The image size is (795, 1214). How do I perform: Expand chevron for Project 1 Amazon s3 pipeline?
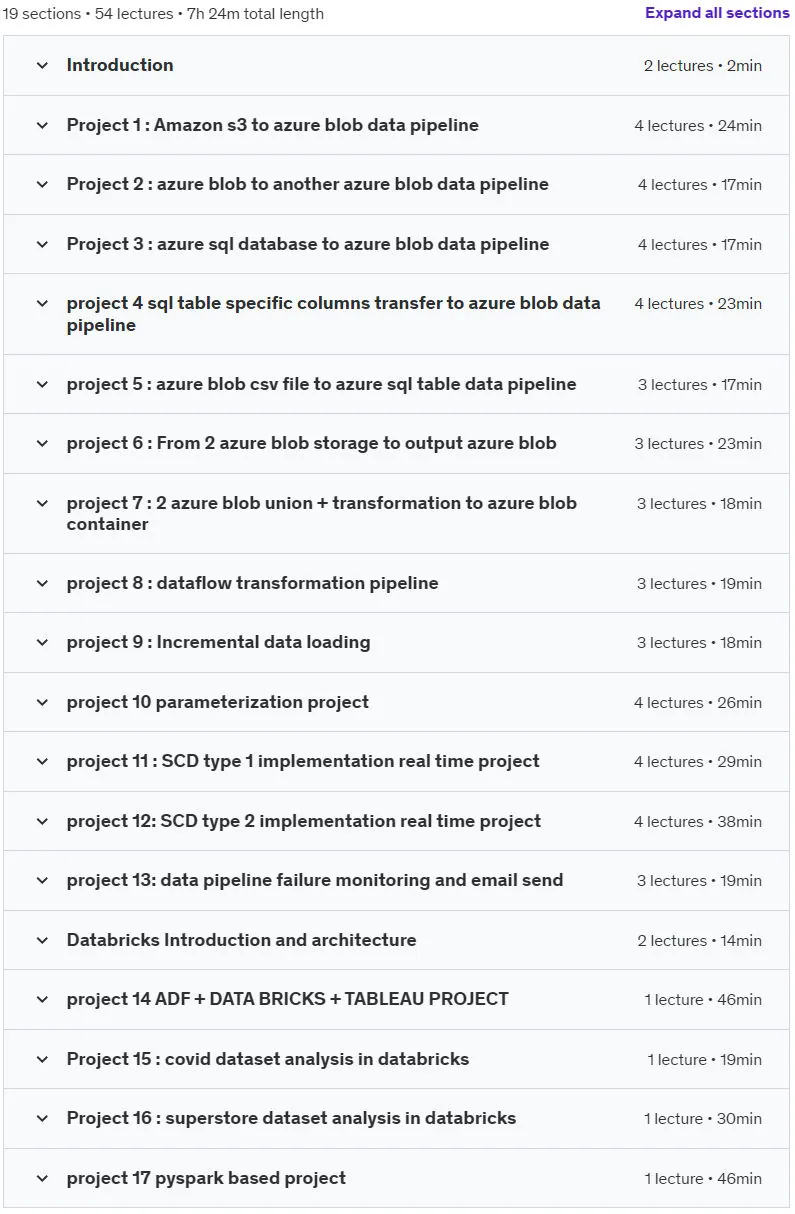[42, 125]
